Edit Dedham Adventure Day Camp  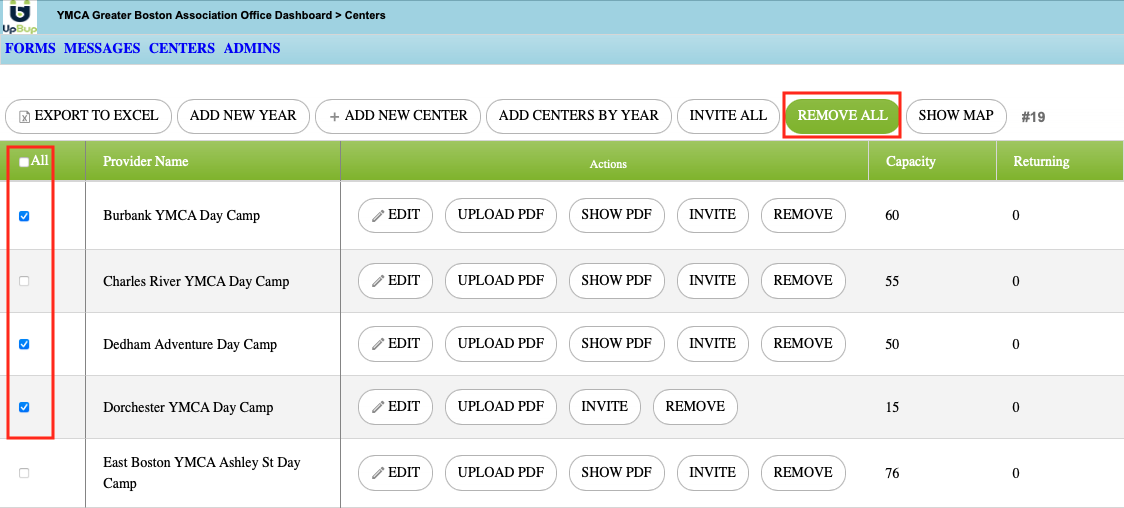[396, 344]
